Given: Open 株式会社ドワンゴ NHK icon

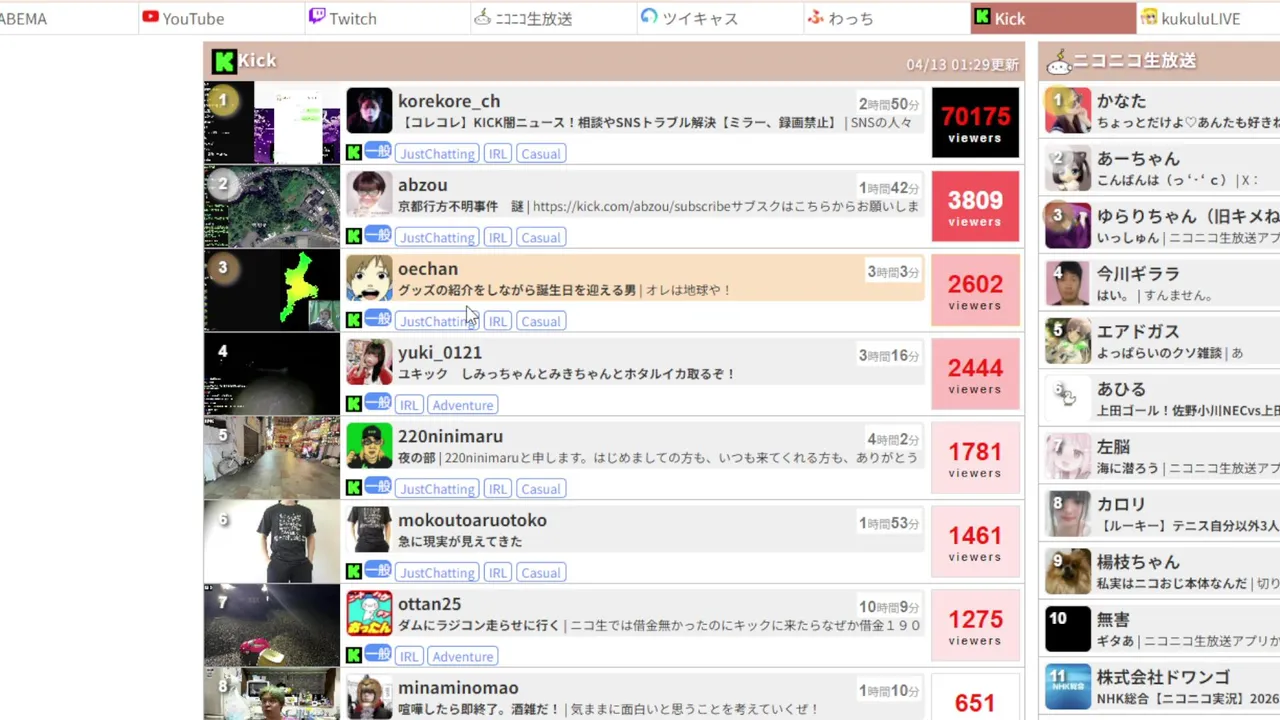Looking at the screenshot, I should click(1067, 687).
